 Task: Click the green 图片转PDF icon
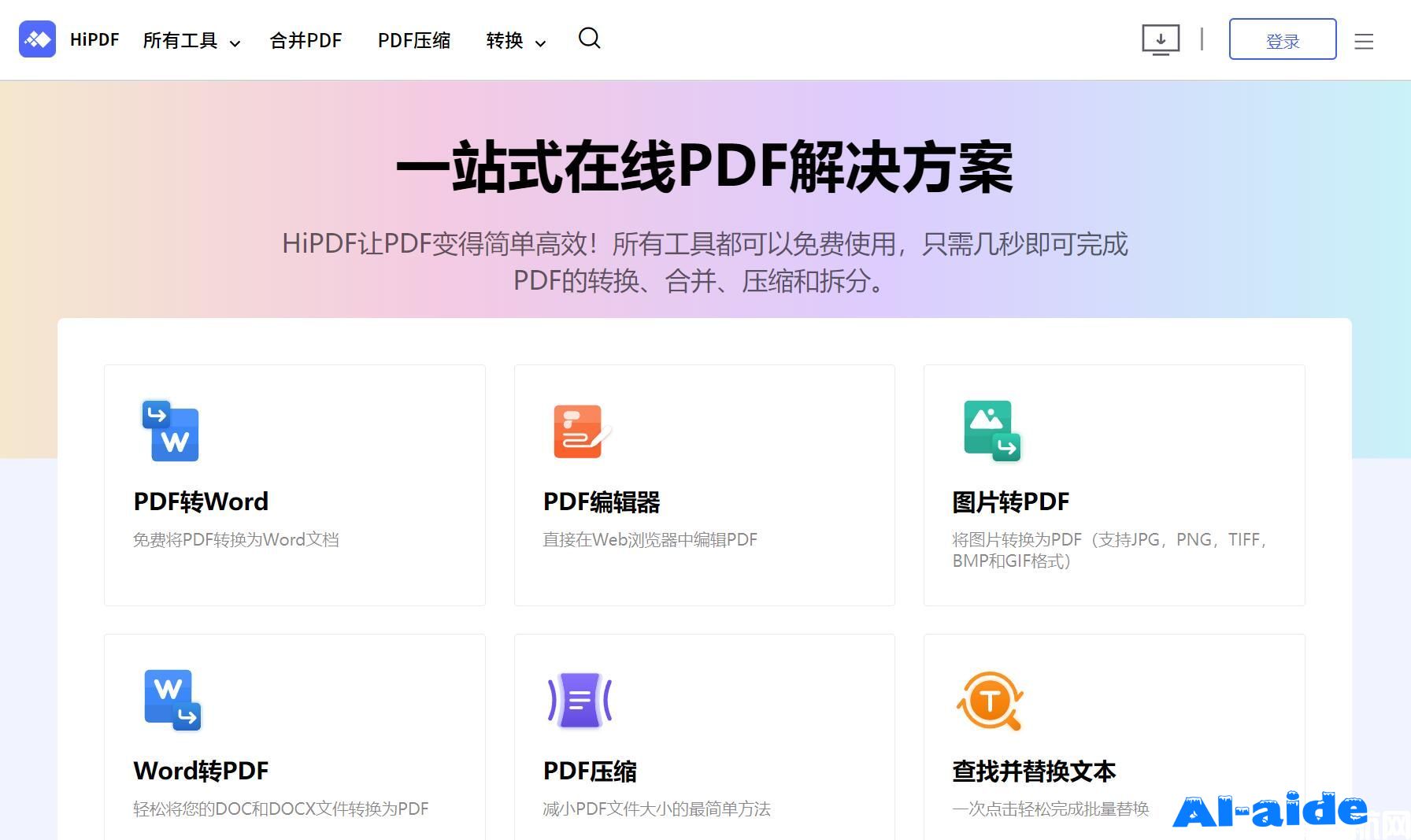[992, 431]
